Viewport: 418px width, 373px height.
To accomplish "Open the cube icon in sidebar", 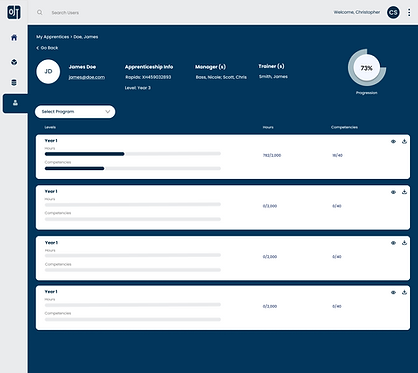I will coord(14,62).
